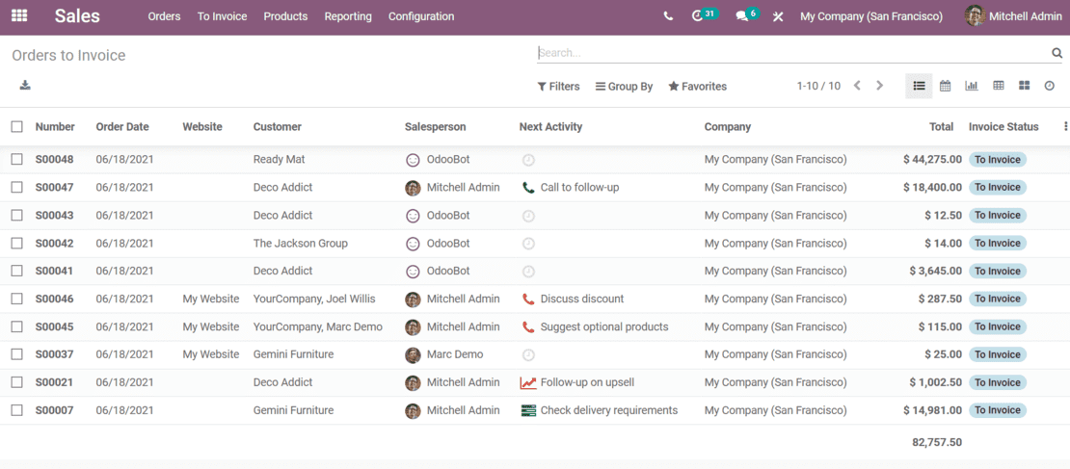Open the Group By dropdown

pyautogui.click(x=624, y=87)
